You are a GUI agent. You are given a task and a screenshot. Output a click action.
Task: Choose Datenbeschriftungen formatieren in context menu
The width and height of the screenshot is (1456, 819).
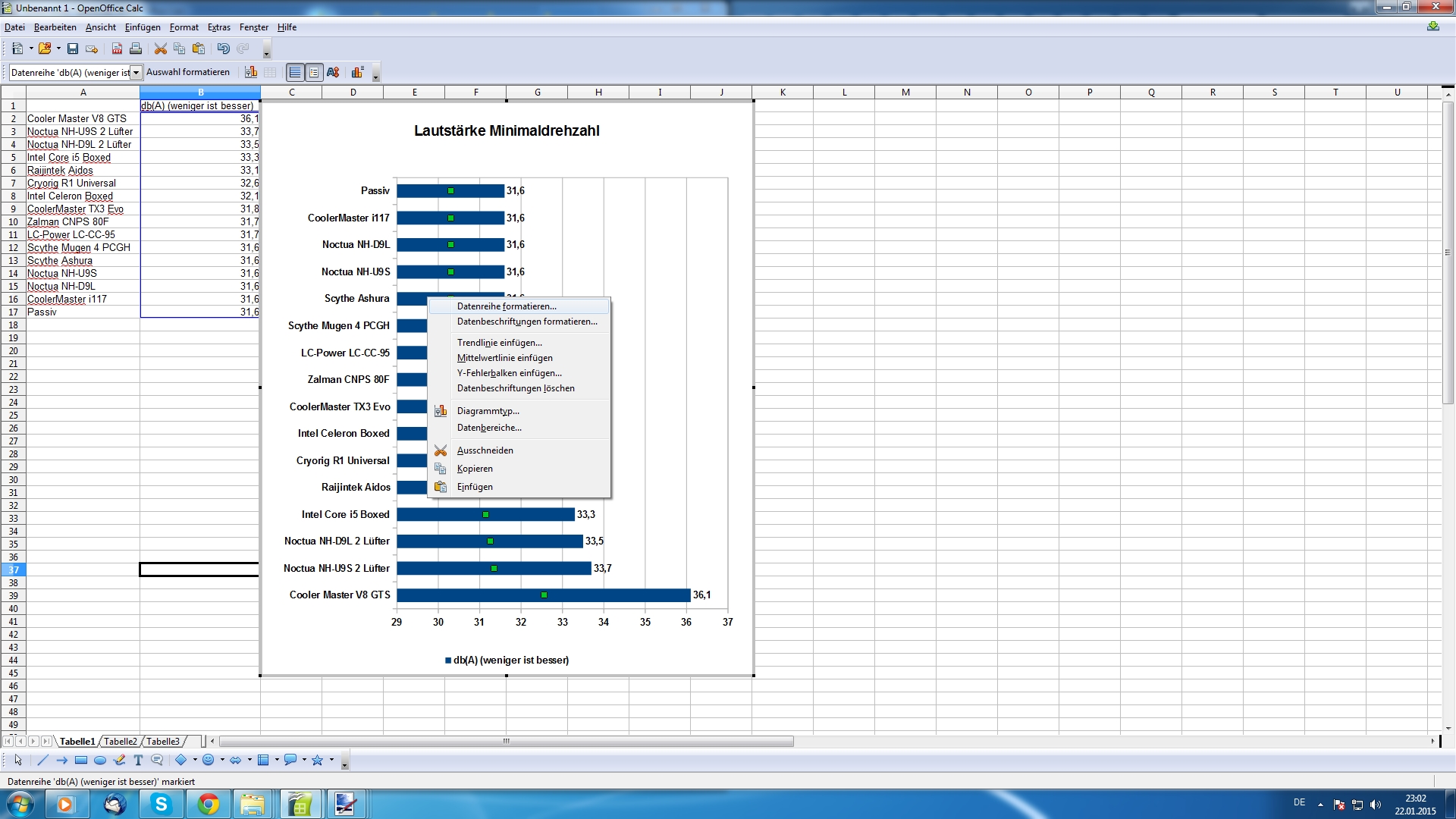click(x=519, y=322)
